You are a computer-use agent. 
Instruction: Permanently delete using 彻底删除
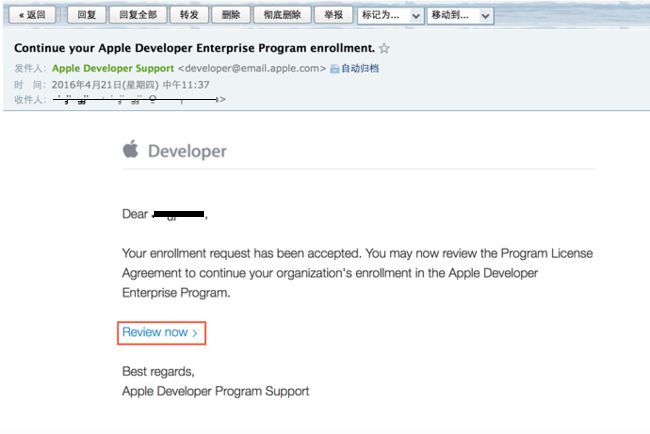(x=282, y=15)
